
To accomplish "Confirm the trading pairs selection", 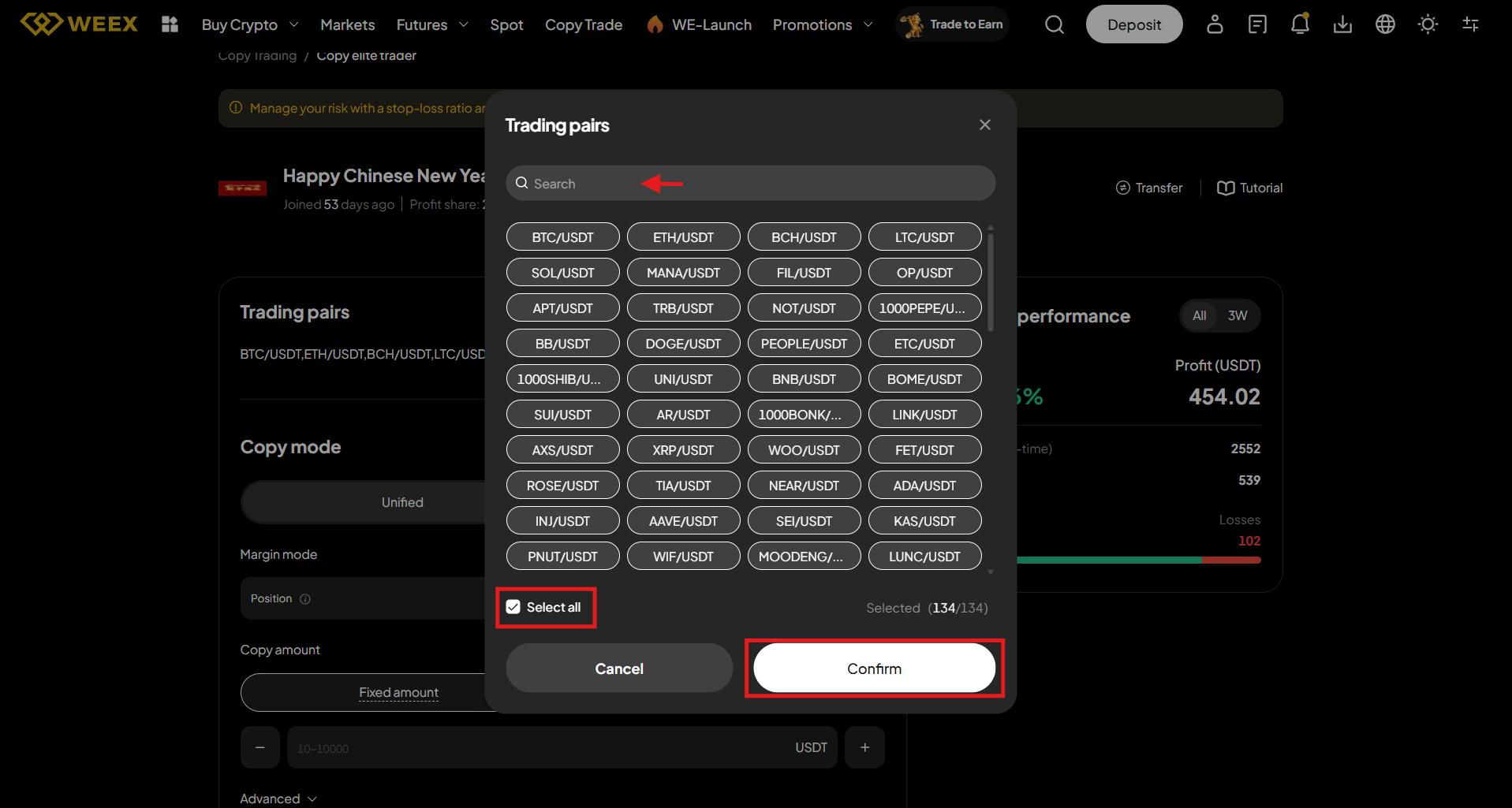I will pyautogui.click(x=874, y=668).
